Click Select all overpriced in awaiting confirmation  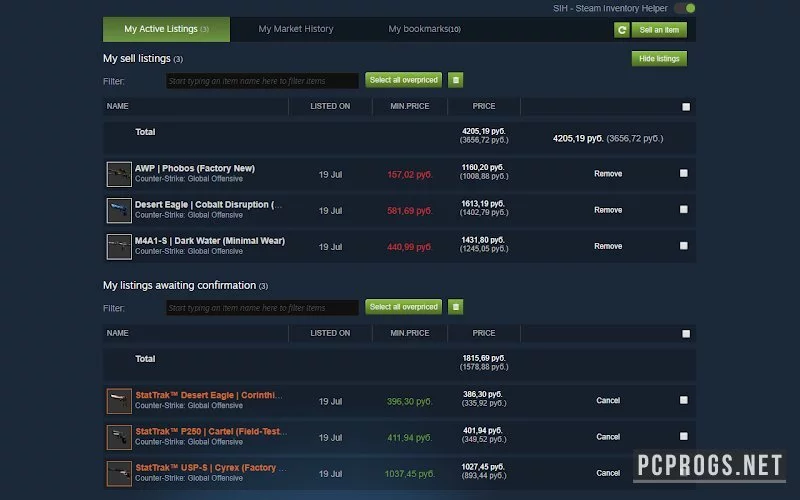404,307
